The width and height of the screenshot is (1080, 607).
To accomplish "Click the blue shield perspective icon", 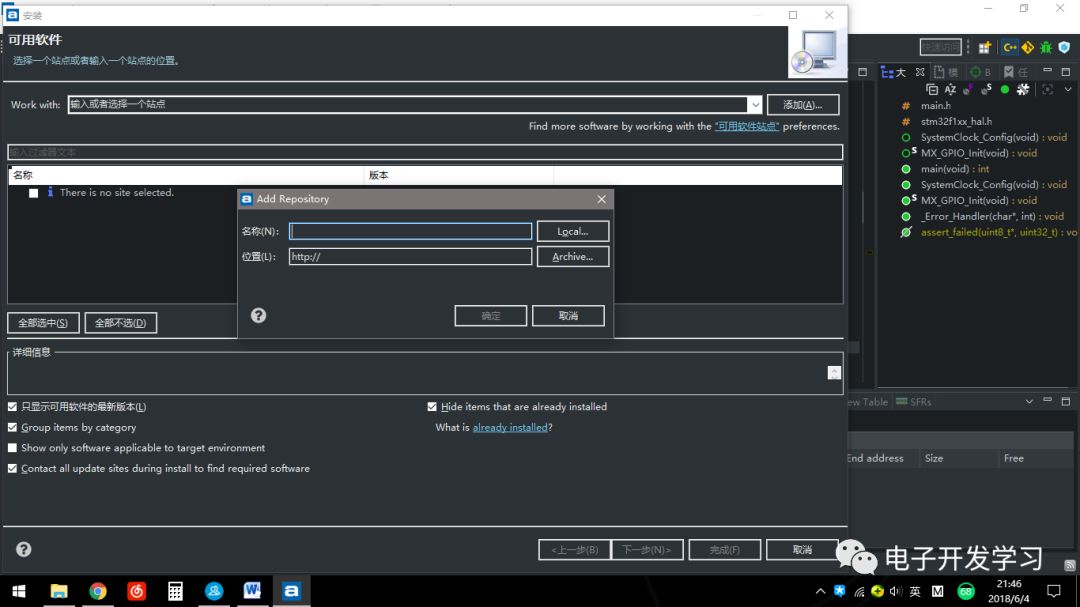I will (x=1064, y=47).
